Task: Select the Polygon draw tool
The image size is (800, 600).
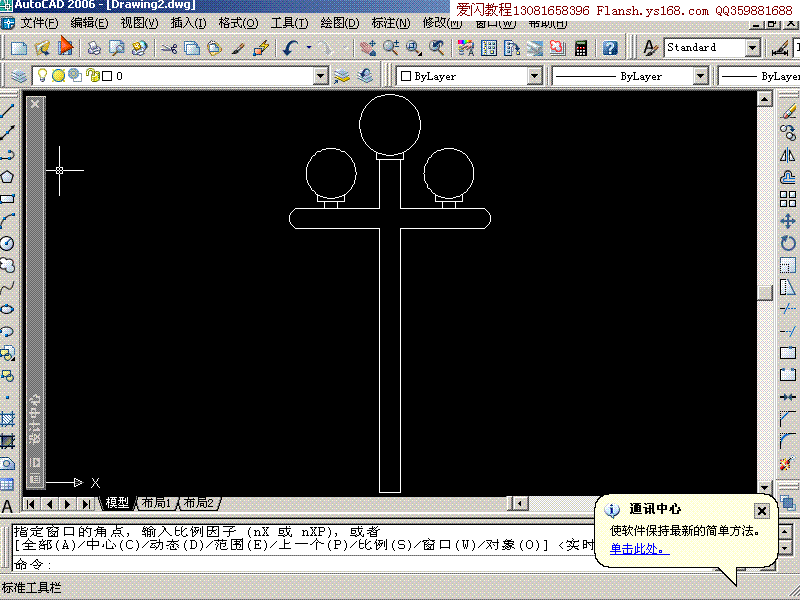Action: click(7, 177)
